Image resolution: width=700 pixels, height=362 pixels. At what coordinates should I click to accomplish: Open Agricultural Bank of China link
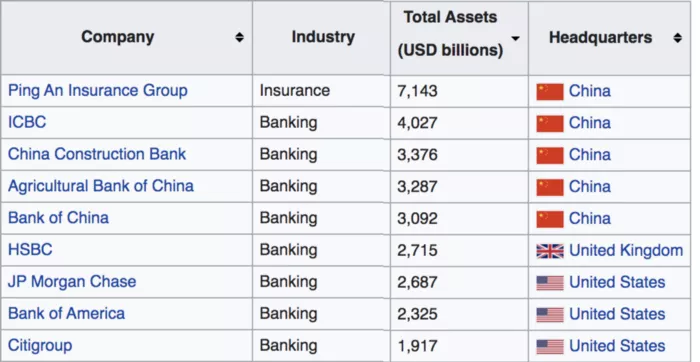point(101,186)
